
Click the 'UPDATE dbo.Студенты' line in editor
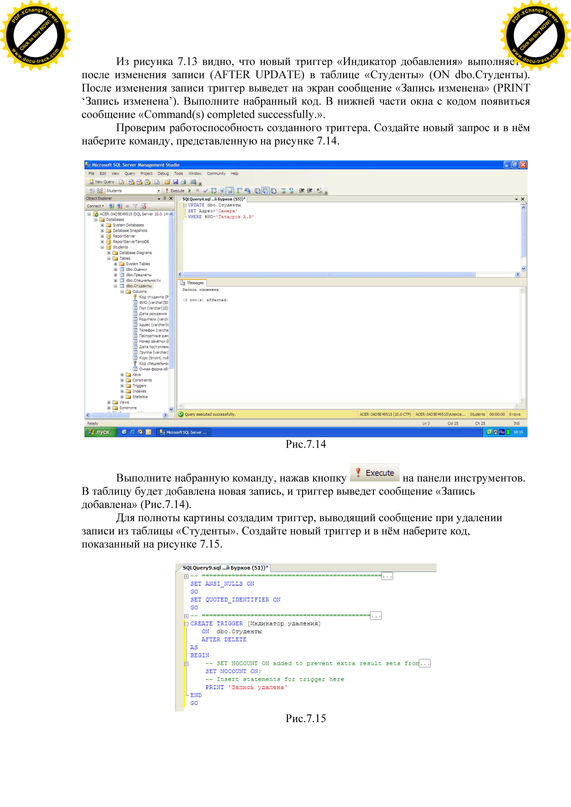coord(214,205)
